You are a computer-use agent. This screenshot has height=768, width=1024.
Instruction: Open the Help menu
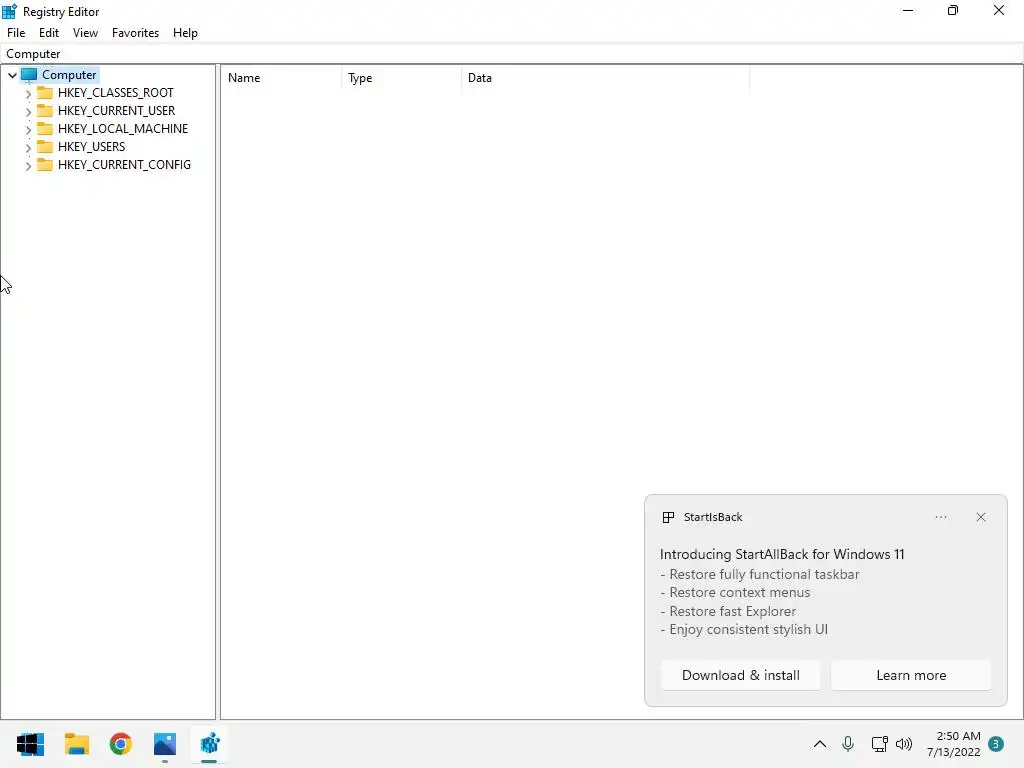(185, 33)
